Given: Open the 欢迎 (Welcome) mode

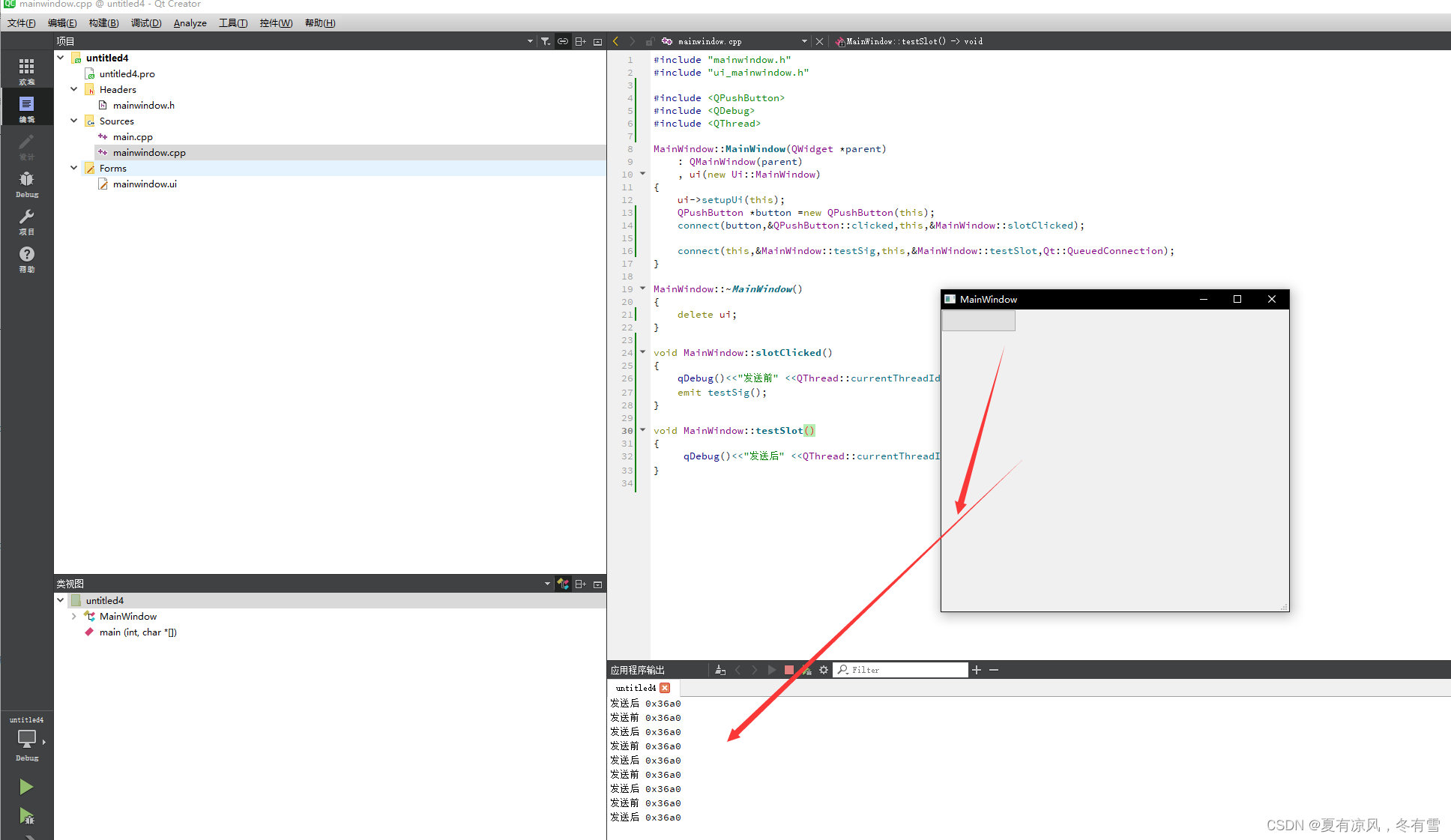Looking at the screenshot, I should tap(26, 72).
